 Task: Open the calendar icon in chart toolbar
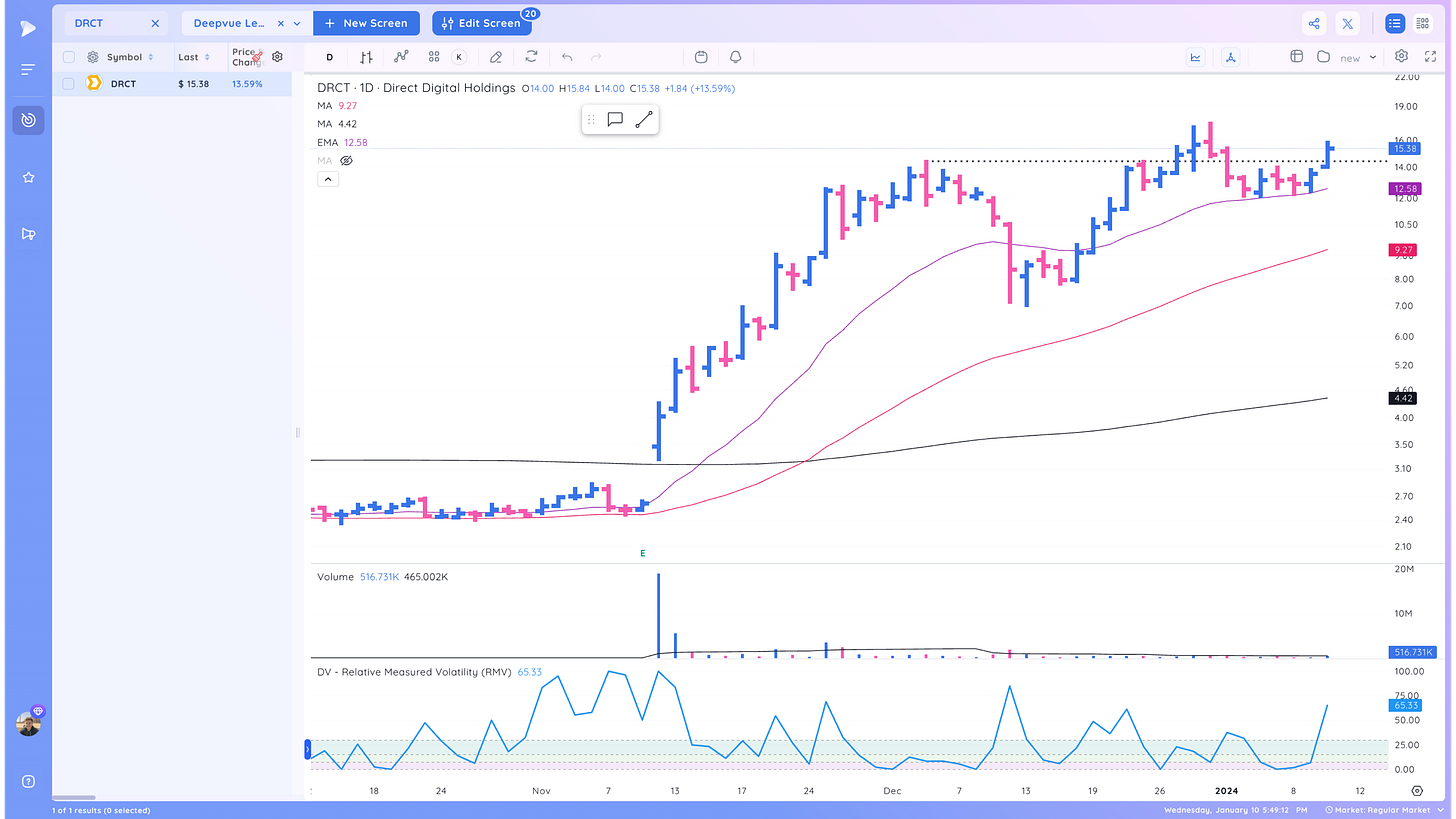point(701,57)
